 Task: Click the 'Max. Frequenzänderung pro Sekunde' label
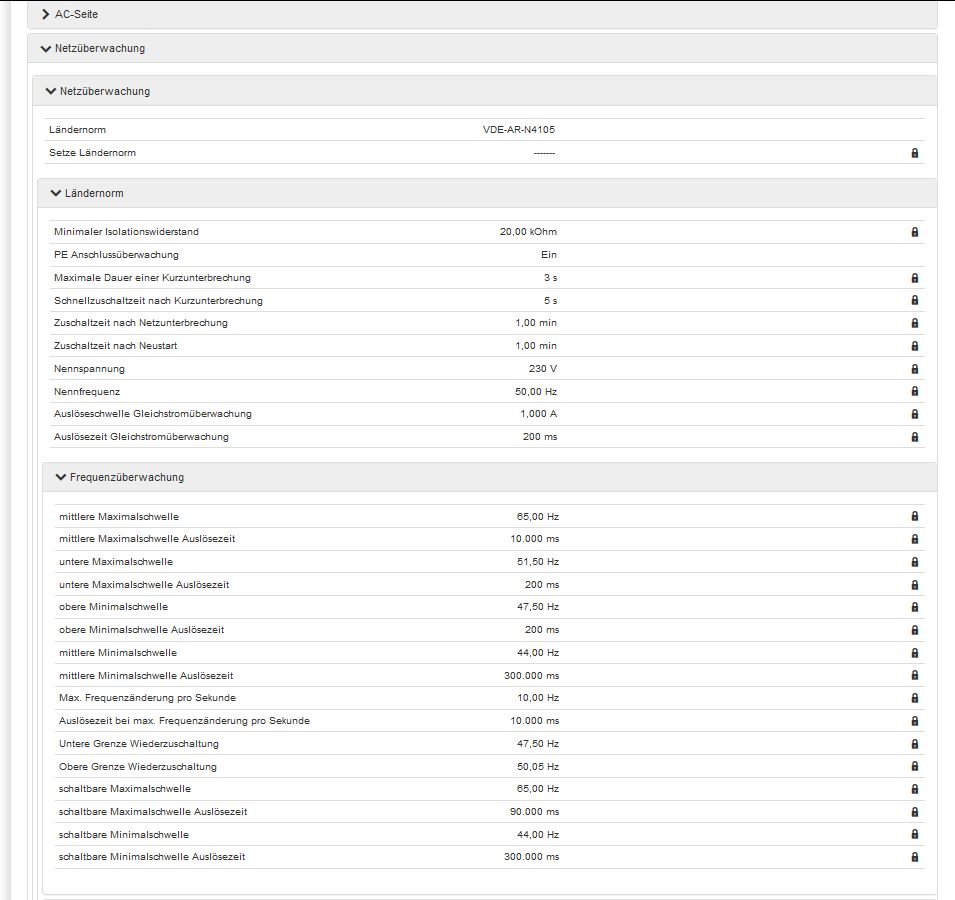point(147,698)
